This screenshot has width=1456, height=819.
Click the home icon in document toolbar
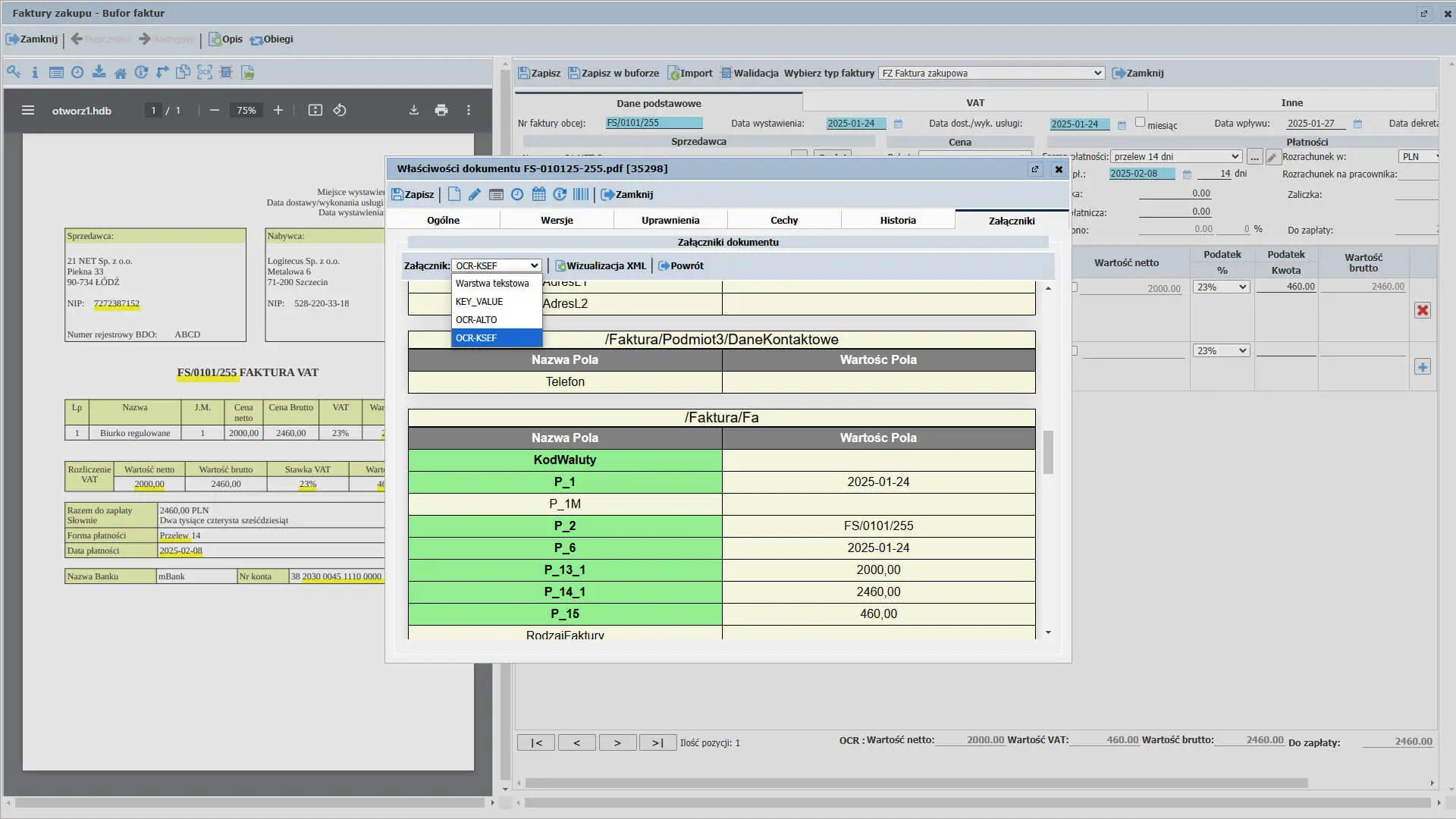point(120,73)
